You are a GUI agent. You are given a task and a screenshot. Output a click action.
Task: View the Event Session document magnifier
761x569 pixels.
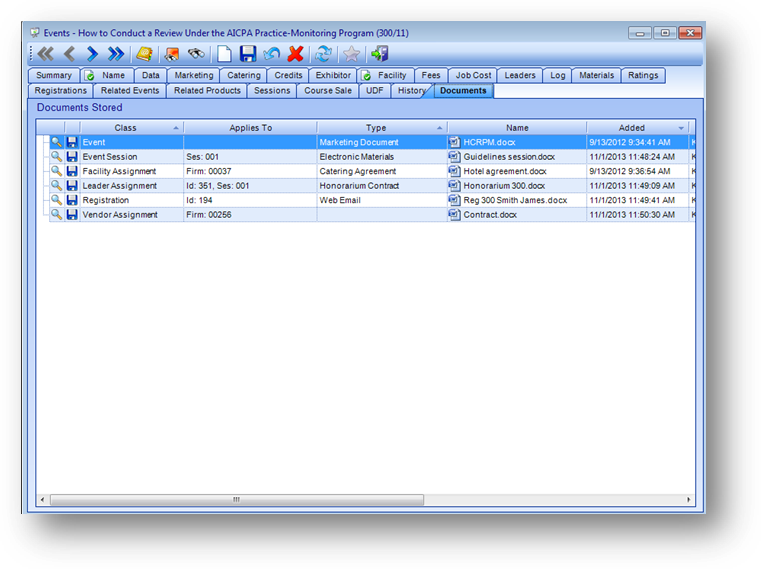(56, 157)
